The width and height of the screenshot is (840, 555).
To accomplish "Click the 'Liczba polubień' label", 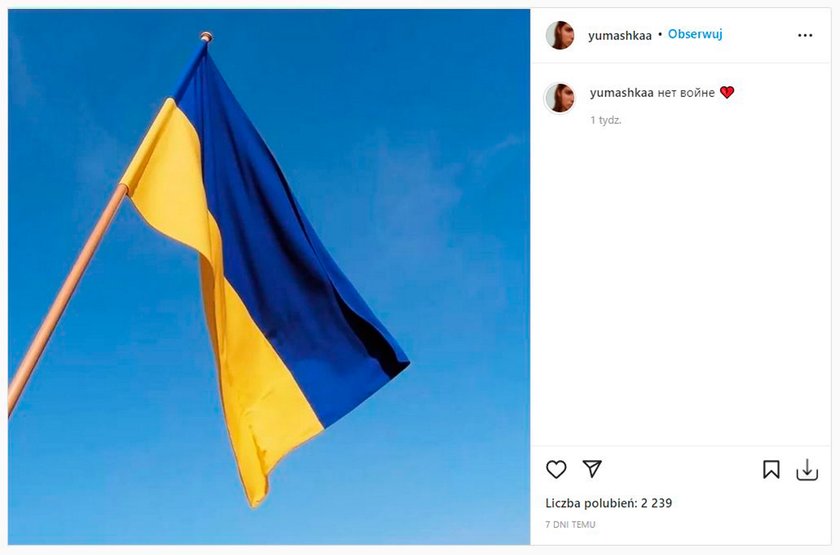I will point(591,503).
